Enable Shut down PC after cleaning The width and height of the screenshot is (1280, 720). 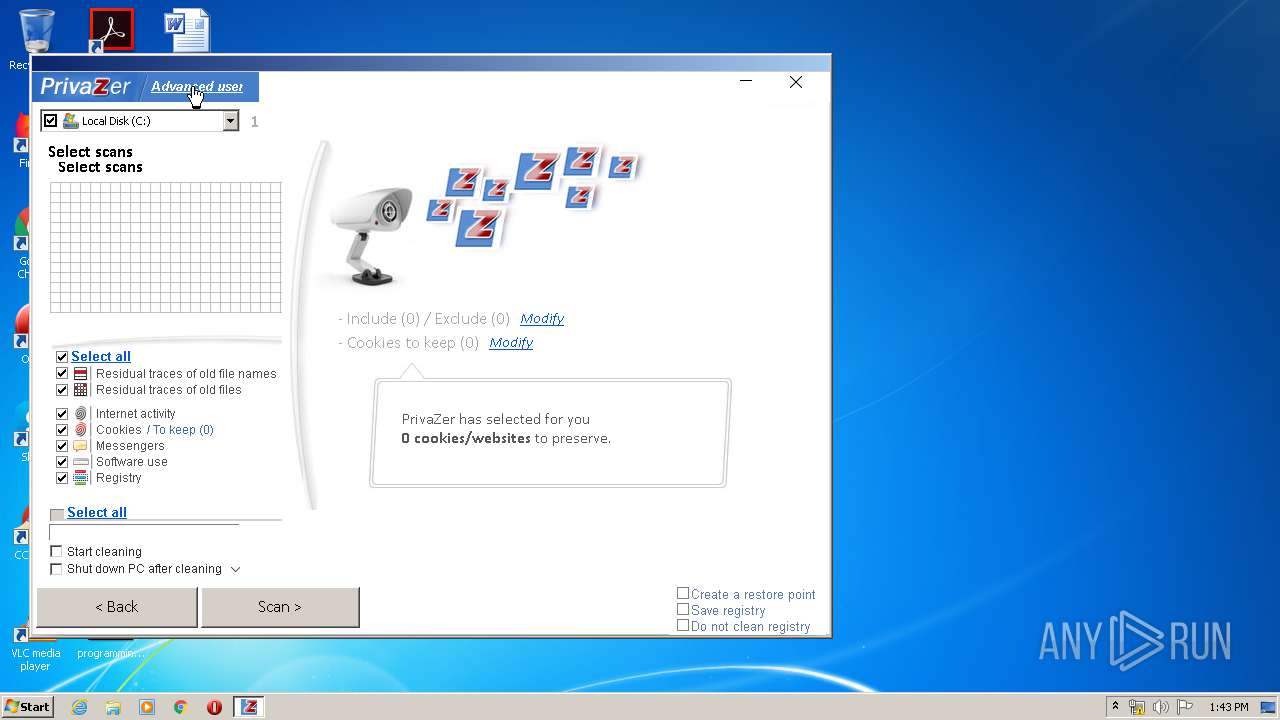pyautogui.click(x=56, y=569)
